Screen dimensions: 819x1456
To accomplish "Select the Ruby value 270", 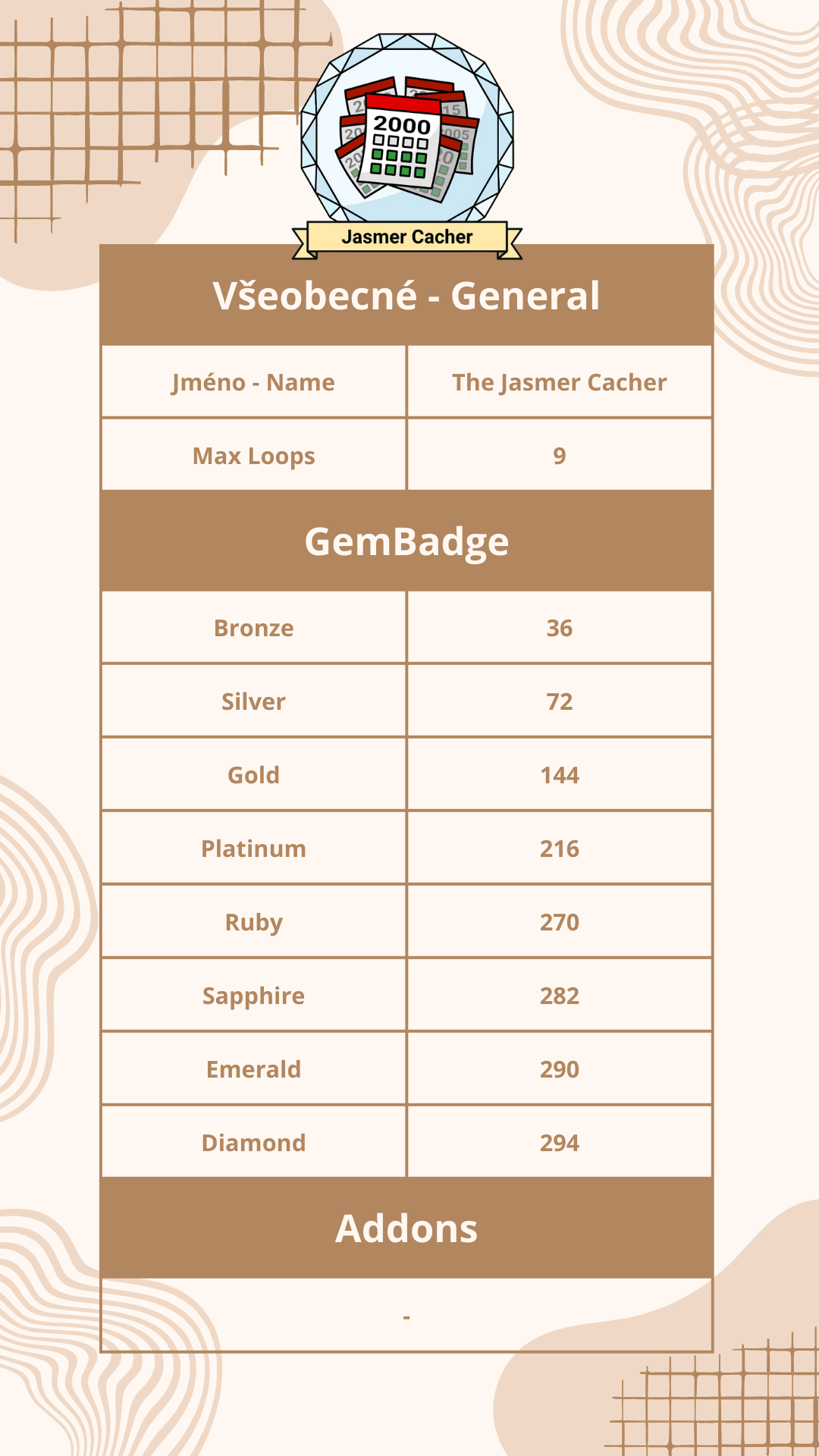I will click(x=560, y=922).
